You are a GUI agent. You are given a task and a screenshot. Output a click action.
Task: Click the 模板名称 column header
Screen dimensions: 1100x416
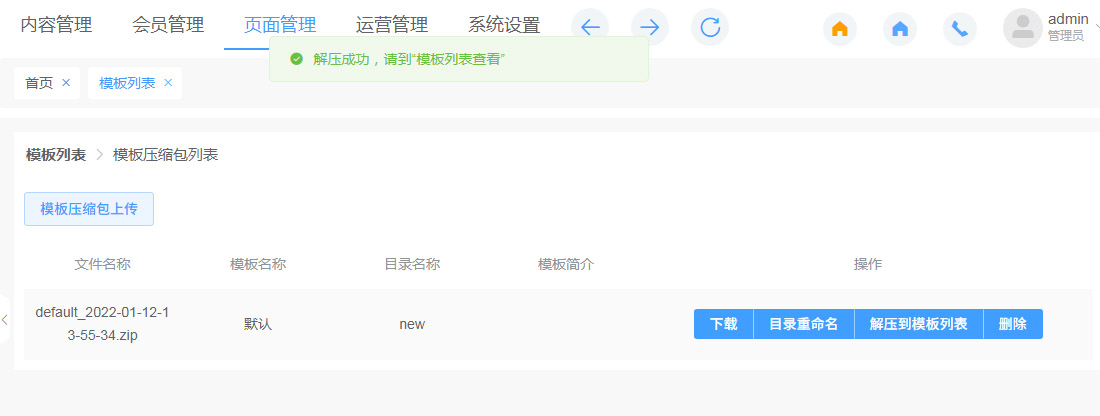point(258,264)
